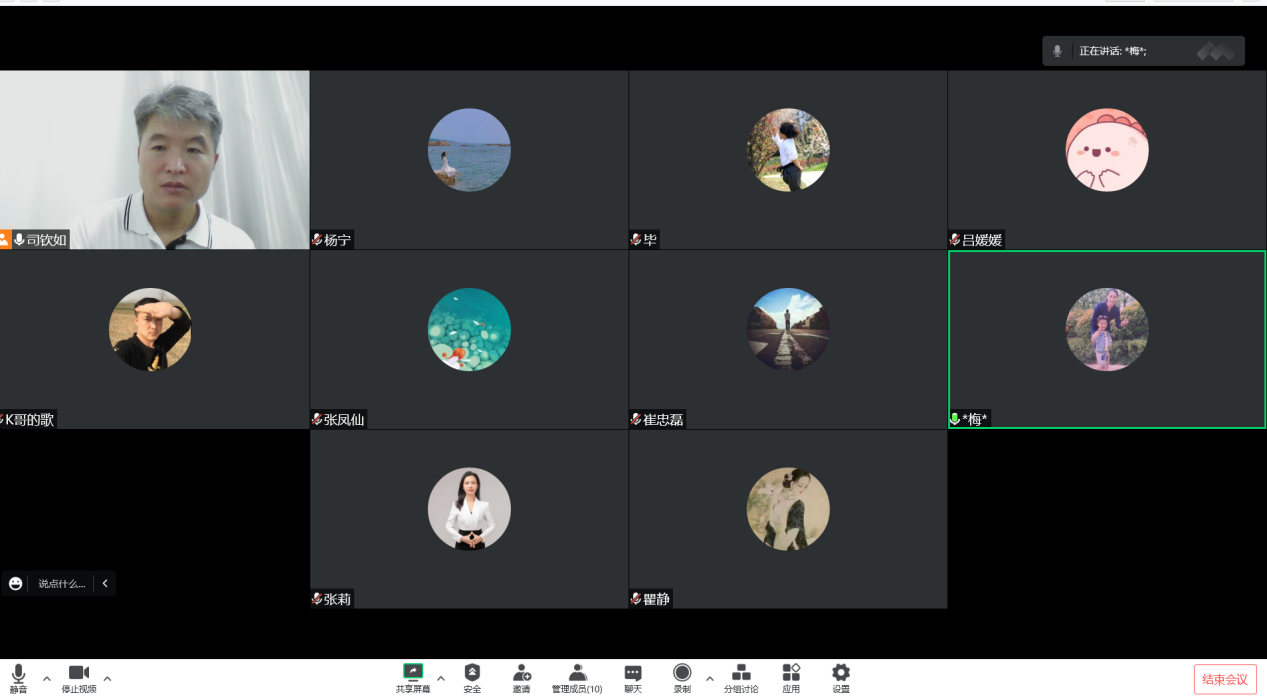
Task: Click the end meeting (结束会议) button
Action: tap(1225, 680)
